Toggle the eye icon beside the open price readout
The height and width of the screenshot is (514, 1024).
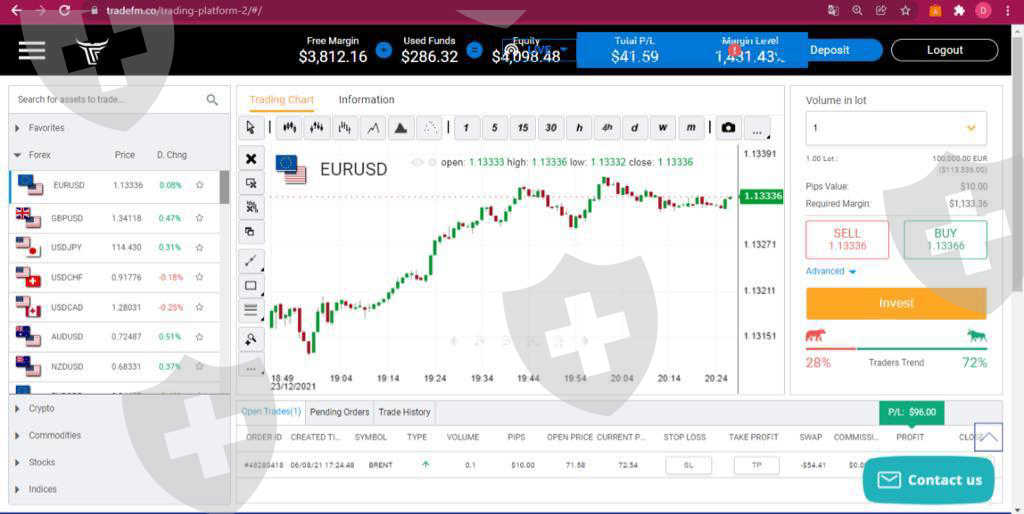(417, 163)
